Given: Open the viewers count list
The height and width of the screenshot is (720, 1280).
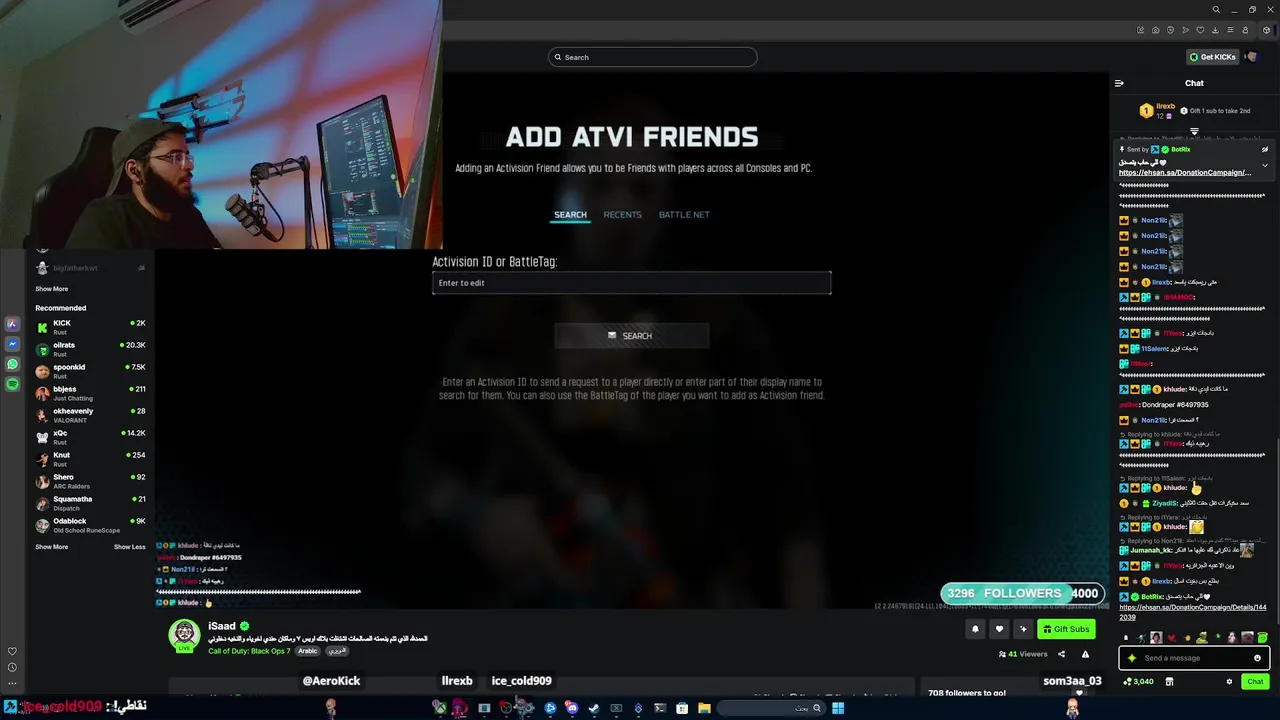Looking at the screenshot, I should pyautogui.click(x=1022, y=654).
